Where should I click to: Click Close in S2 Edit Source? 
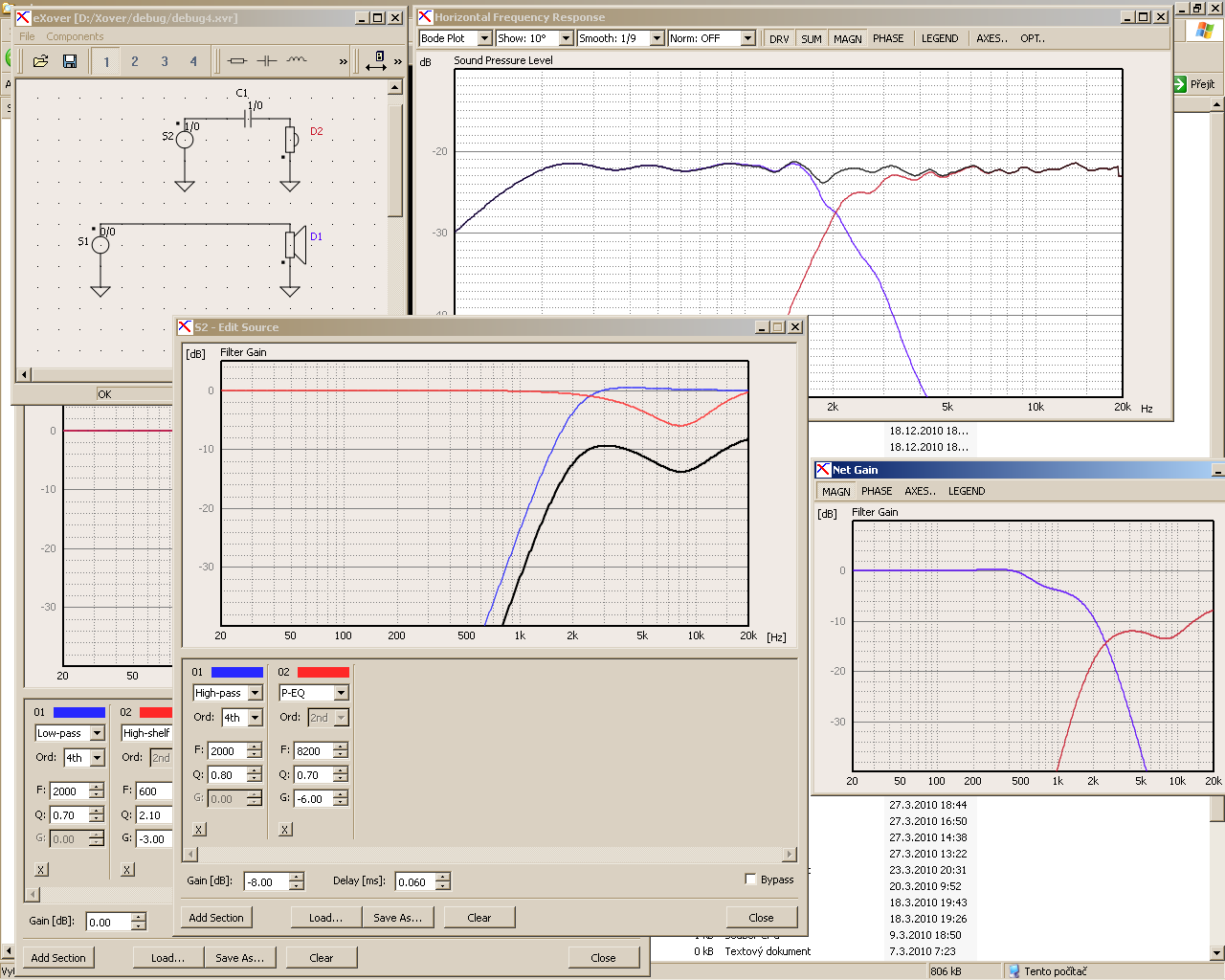tap(762, 918)
